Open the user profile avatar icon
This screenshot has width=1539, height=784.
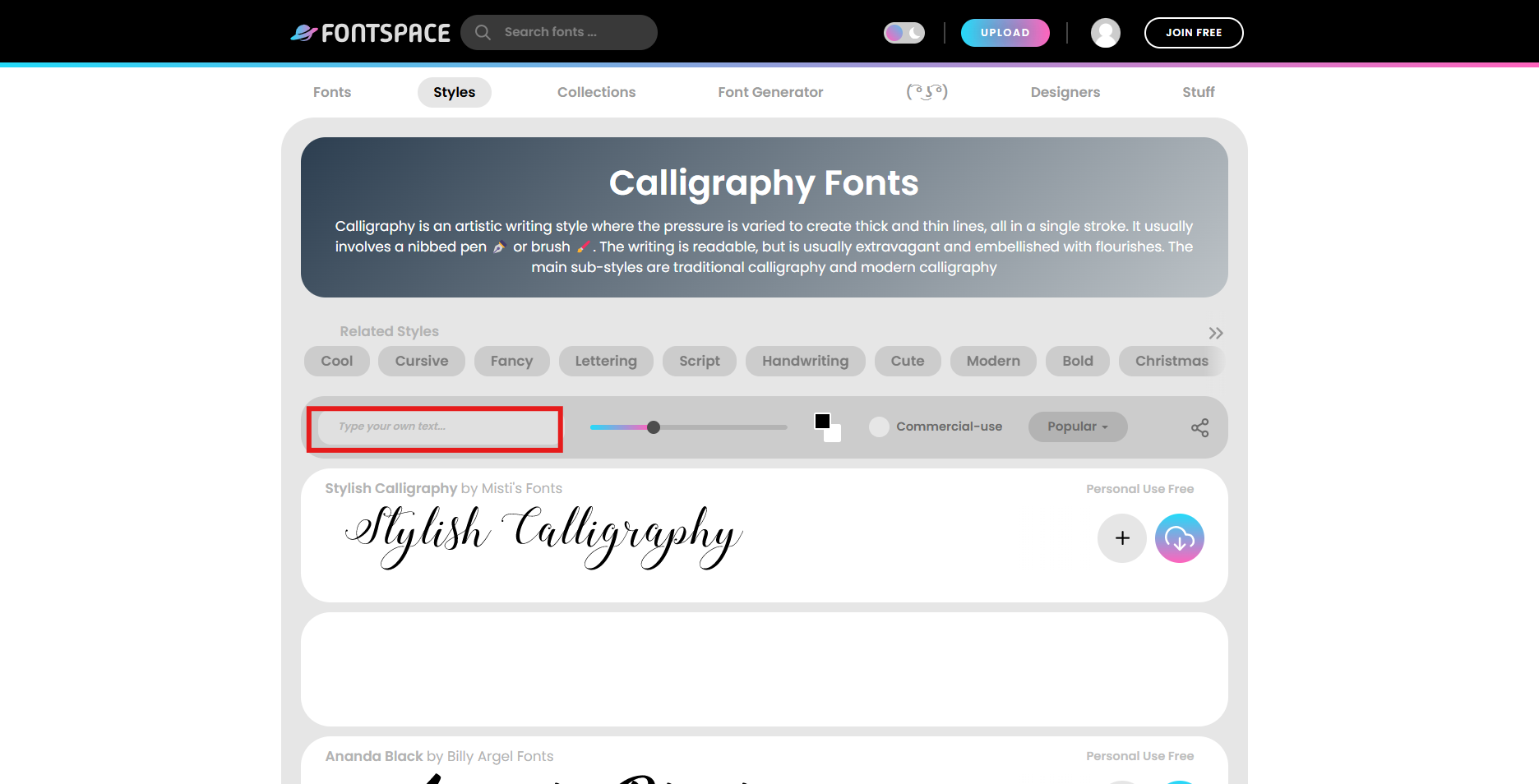[1105, 33]
